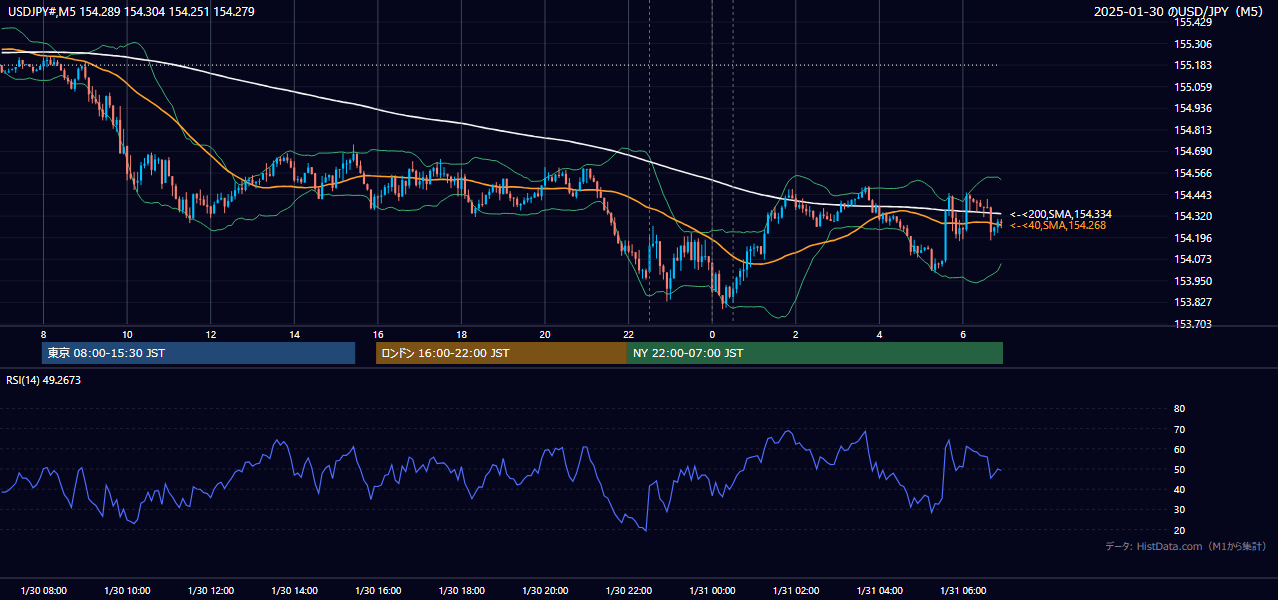Click price axis value 153.827
Viewport: 1278px width, 600px height.
coord(1192,302)
